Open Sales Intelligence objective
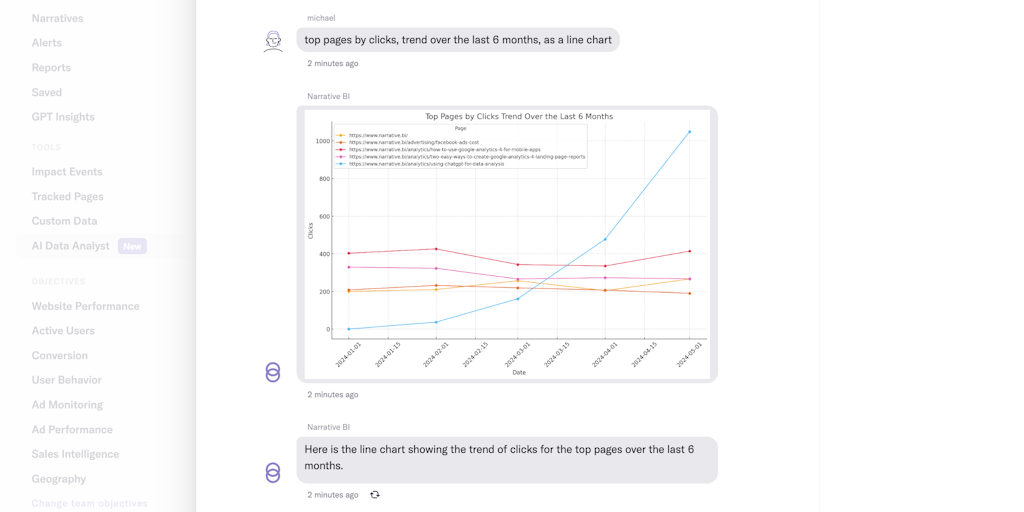1024x512 pixels. [75, 454]
